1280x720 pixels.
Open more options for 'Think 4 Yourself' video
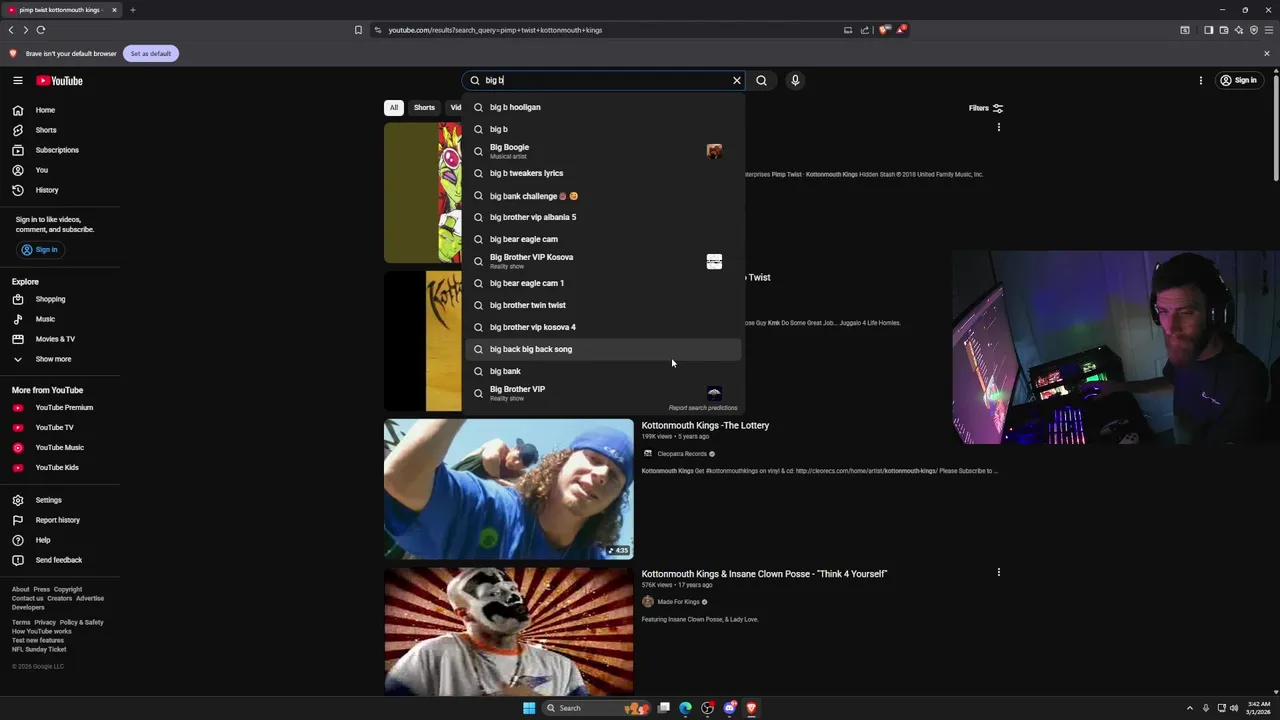click(998, 573)
